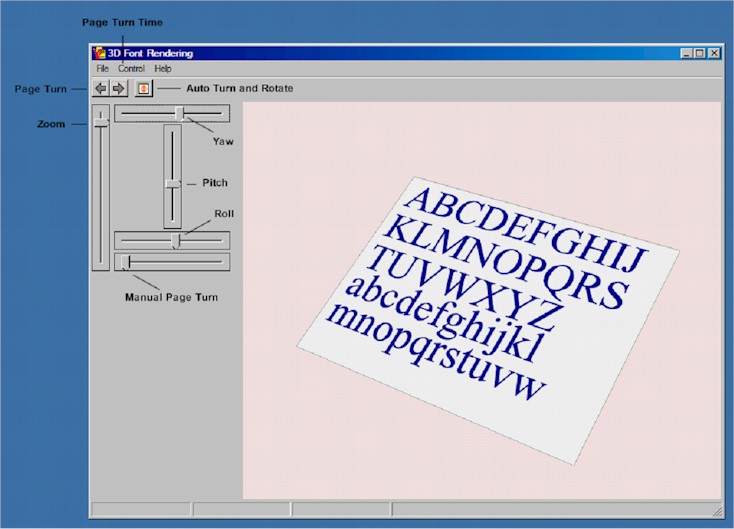The image size is (734, 529).
Task: Click the 3D Font Rendering title bar text
Action: [x=150, y=53]
